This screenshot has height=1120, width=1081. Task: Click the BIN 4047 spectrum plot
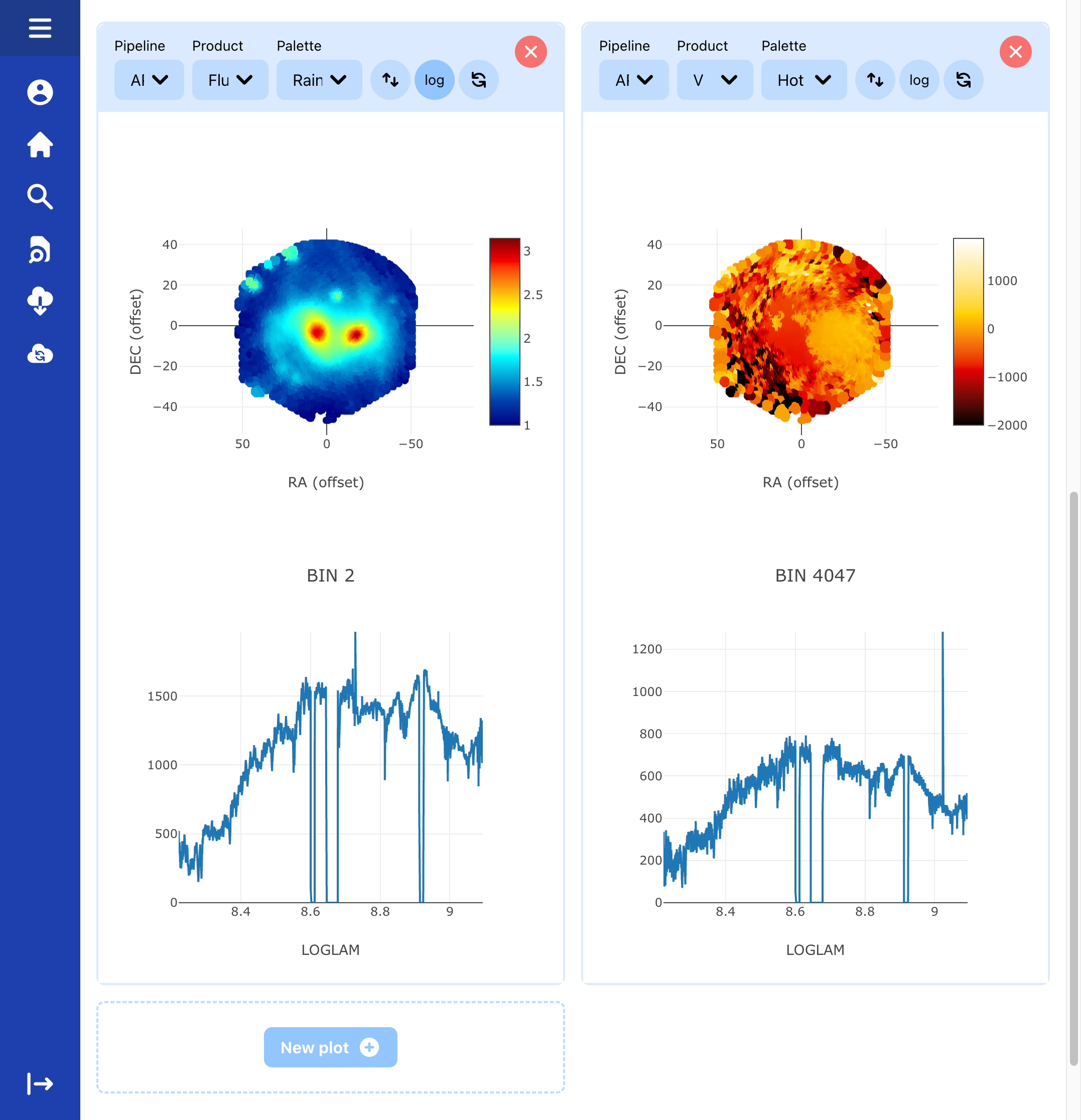click(816, 767)
